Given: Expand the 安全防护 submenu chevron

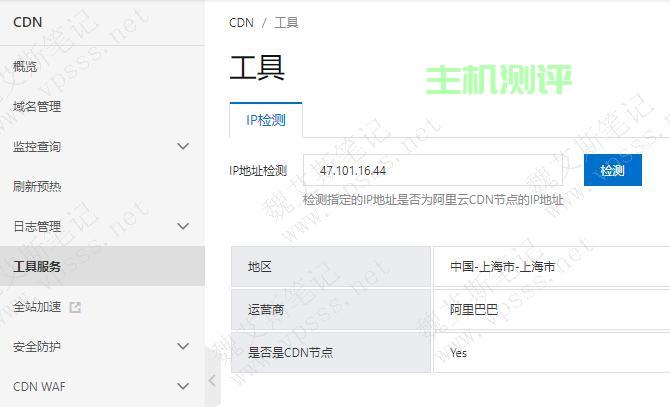Looking at the screenshot, I should (x=182, y=347).
